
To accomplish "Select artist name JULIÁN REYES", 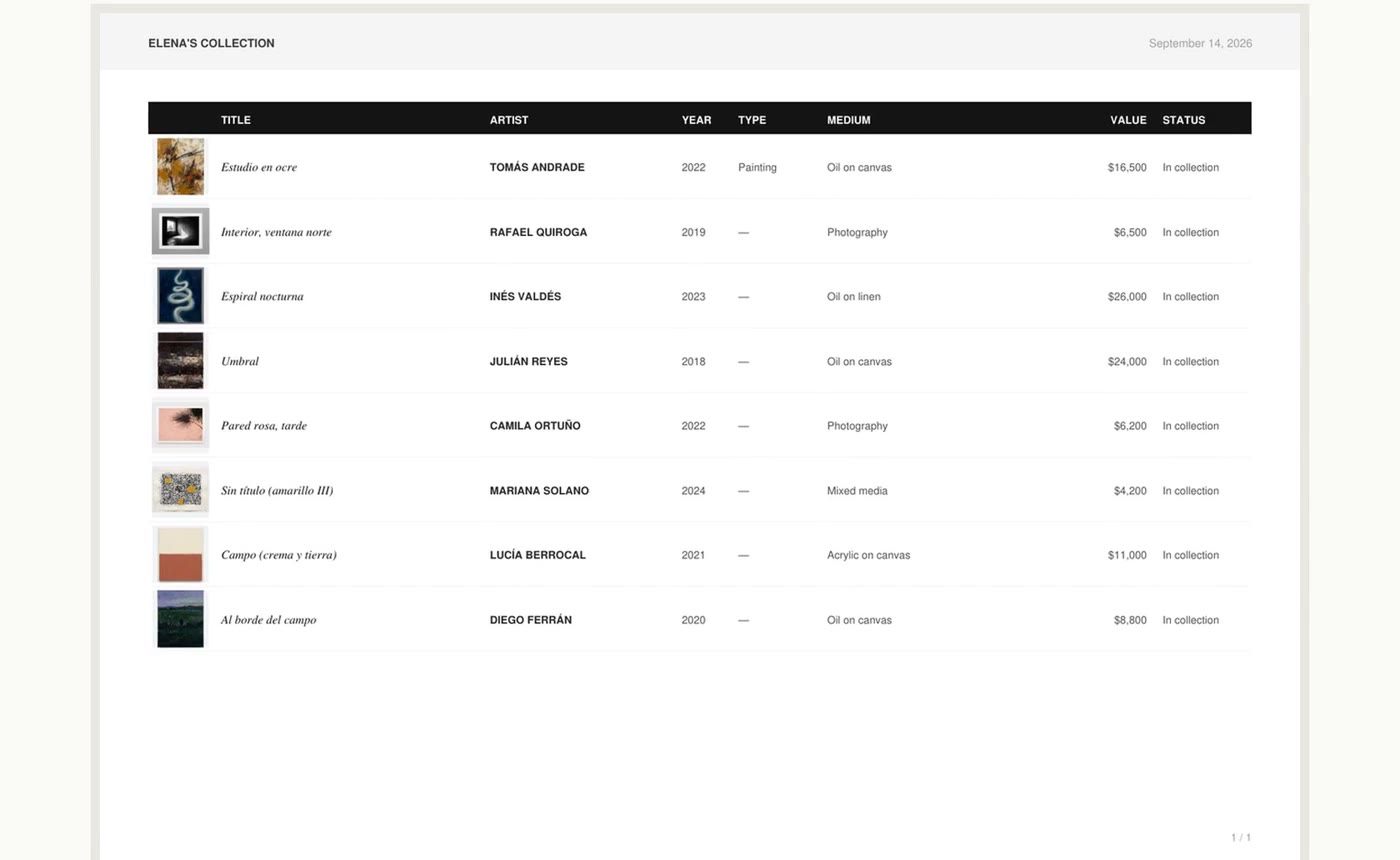I will tap(528, 361).
